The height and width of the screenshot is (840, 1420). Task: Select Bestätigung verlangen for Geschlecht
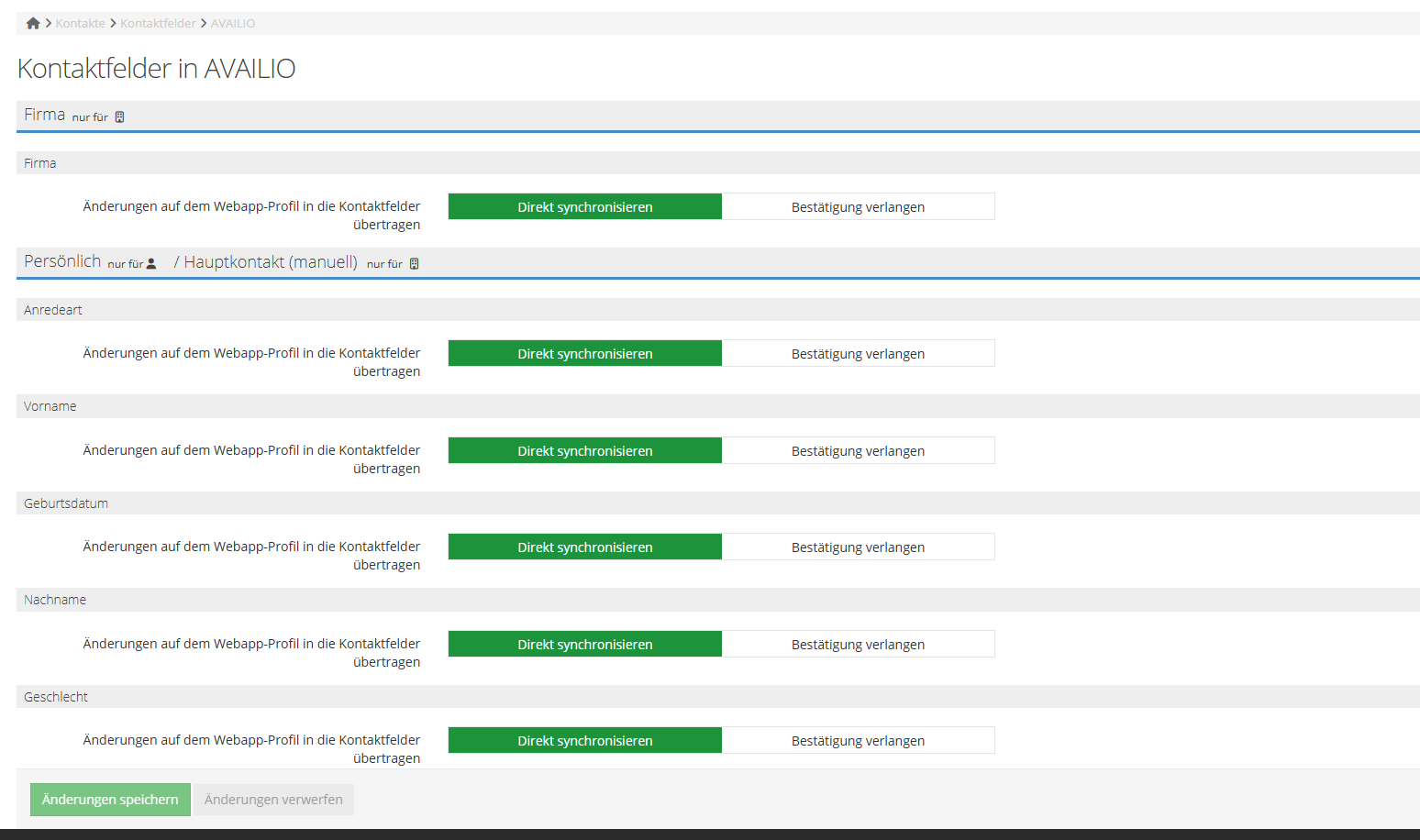tap(858, 740)
